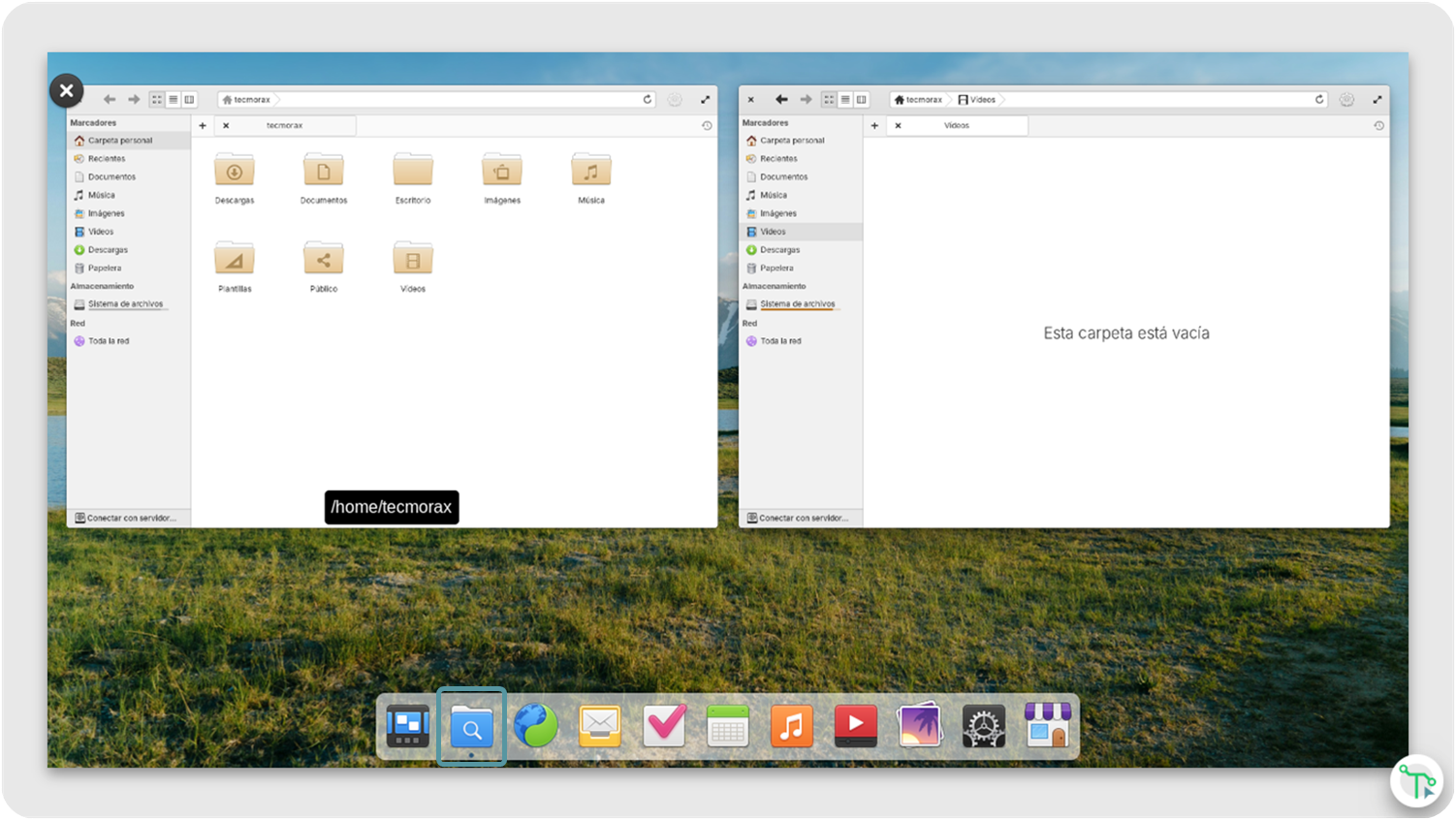1456x820 pixels.
Task: Open the AppCenter store icon in the dock
Action: [x=1047, y=726]
